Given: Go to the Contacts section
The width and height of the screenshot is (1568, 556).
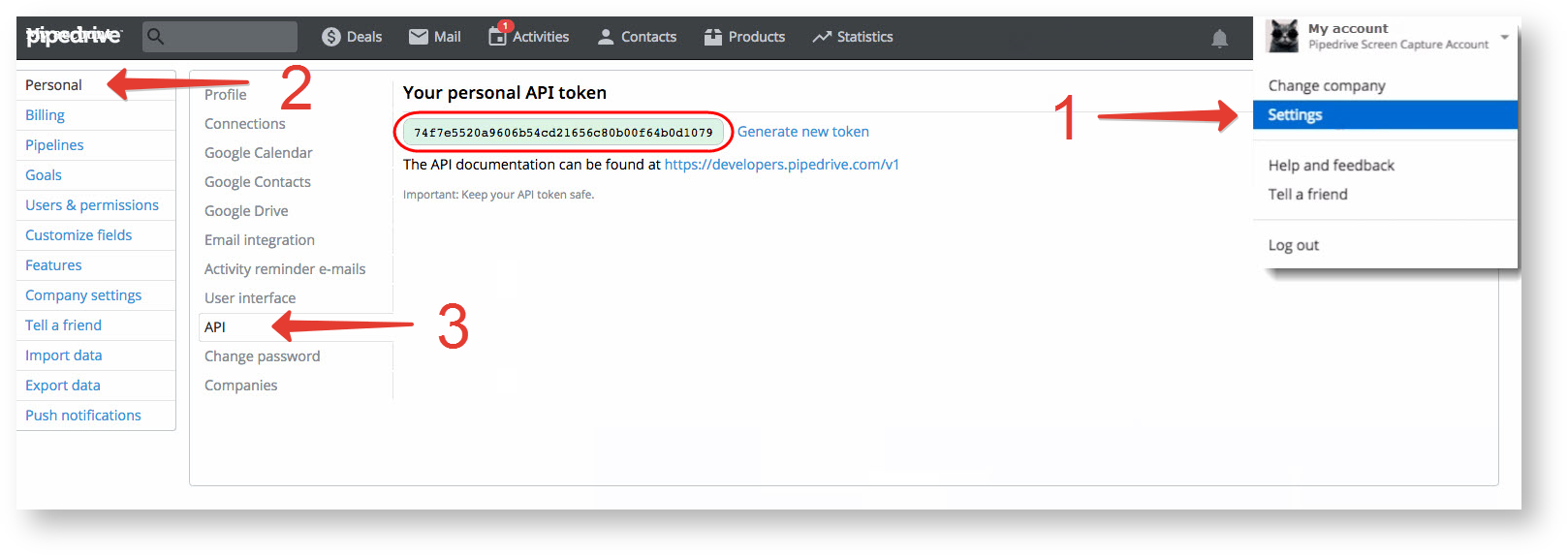Looking at the screenshot, I should click(x=637, y=37).
